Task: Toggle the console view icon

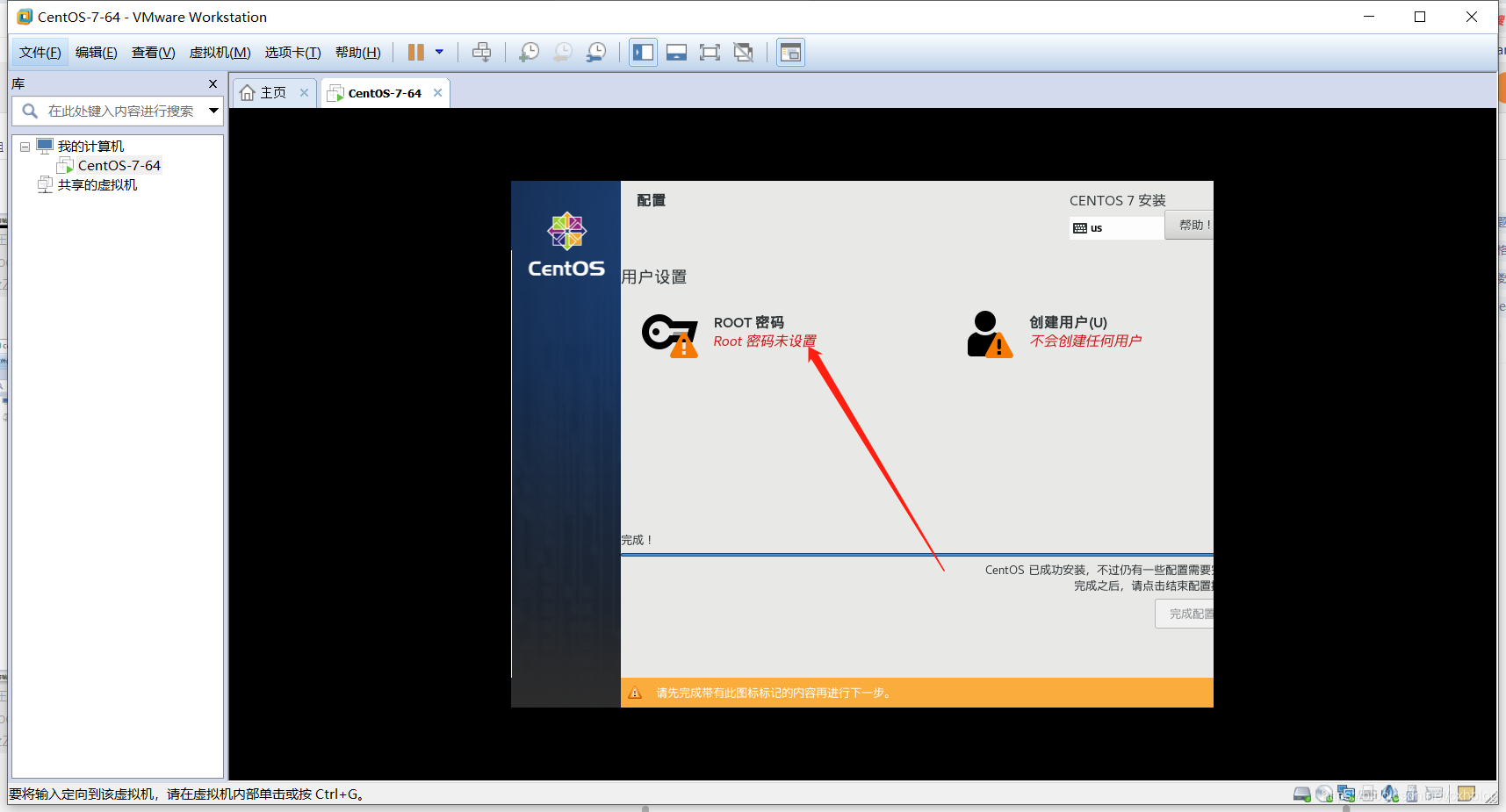Action: point(790,53)
